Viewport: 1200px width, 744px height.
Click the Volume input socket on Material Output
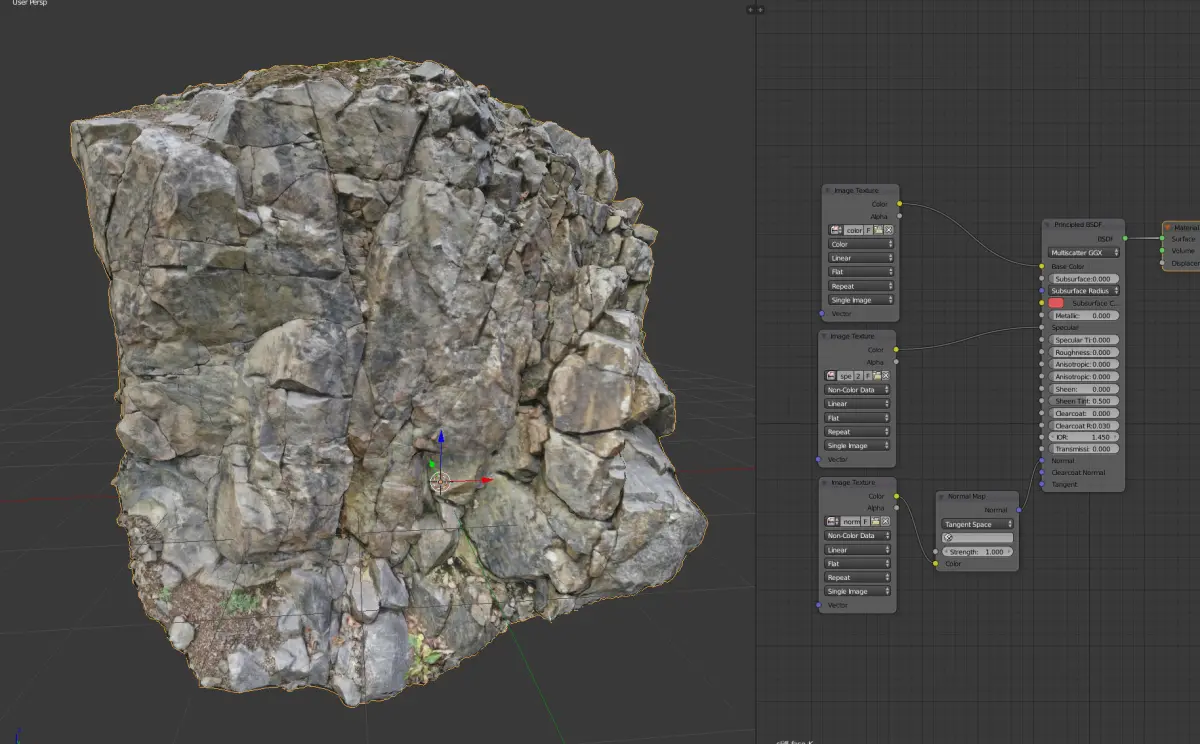[1162, 250]
